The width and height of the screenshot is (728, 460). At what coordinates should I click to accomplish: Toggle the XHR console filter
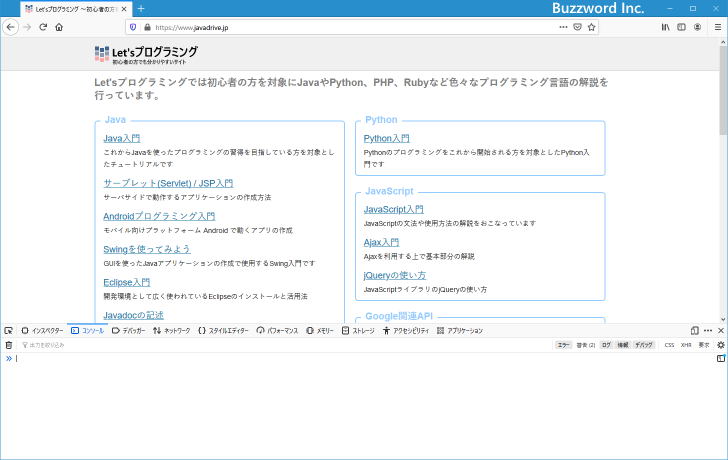point(686,345)
